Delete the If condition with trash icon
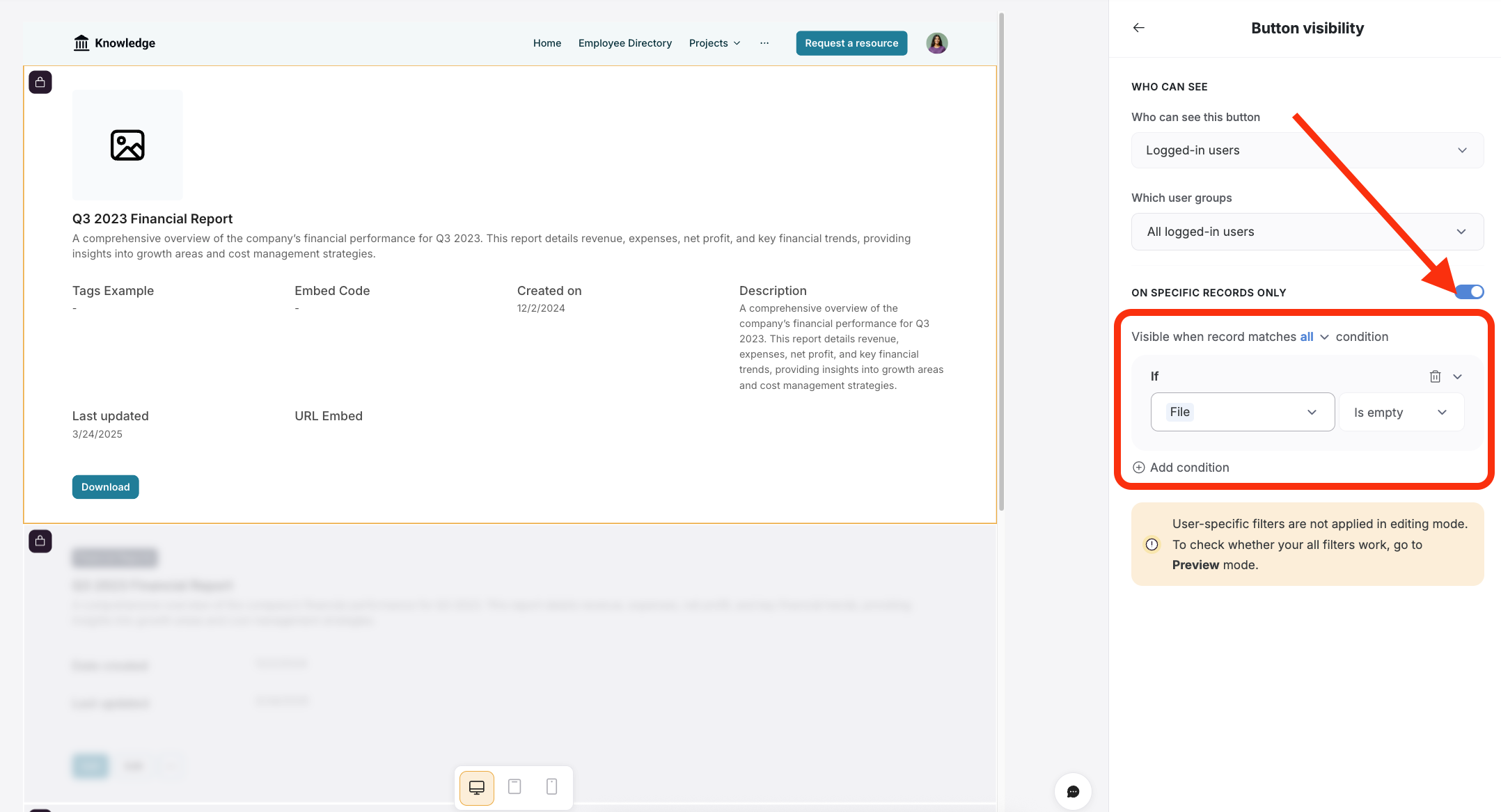The width and height of the screenshot is (1501, 812). click(1435, 376)
